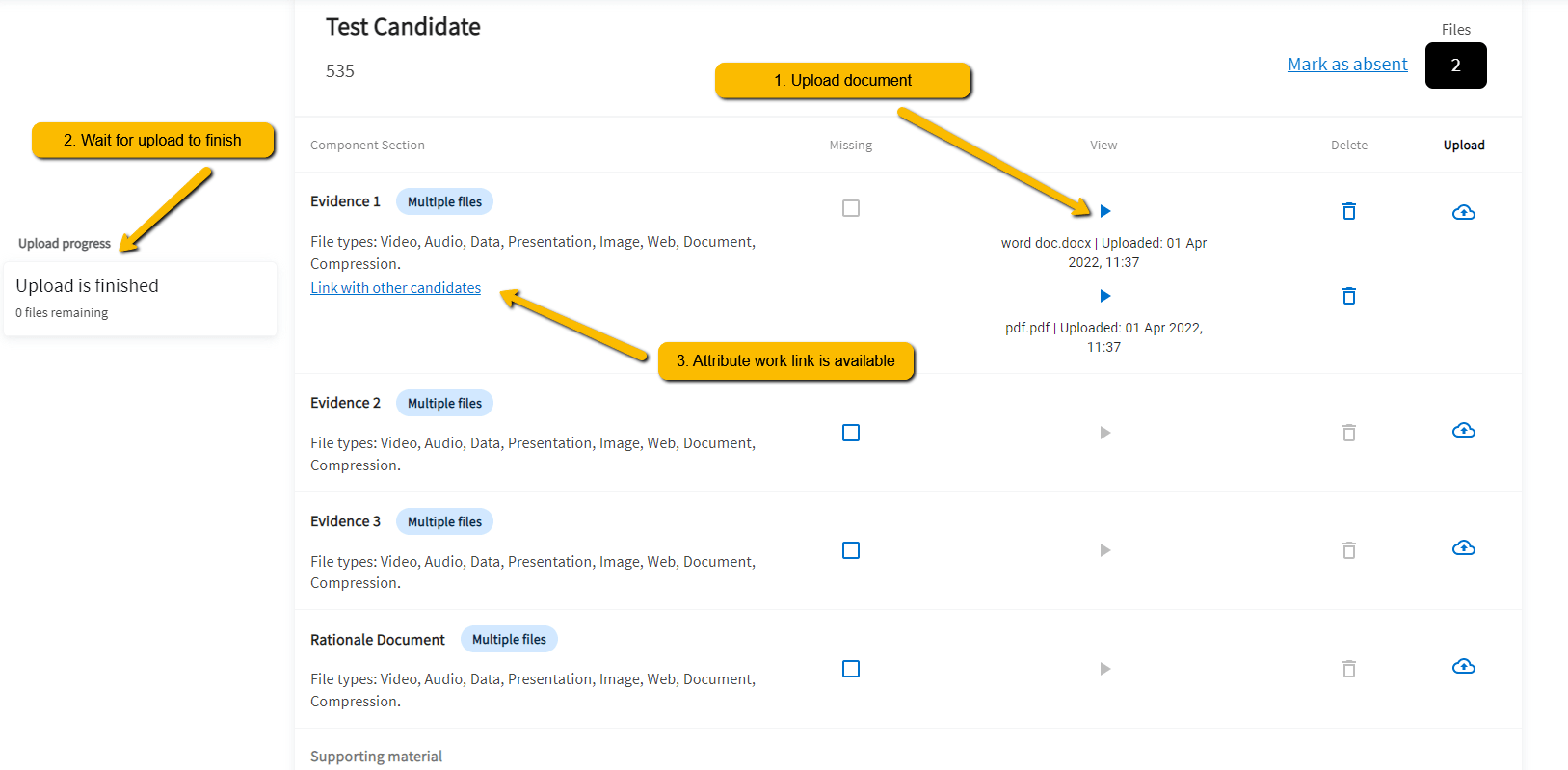Check the Missing box for Evidence 3

click(851, 550)
